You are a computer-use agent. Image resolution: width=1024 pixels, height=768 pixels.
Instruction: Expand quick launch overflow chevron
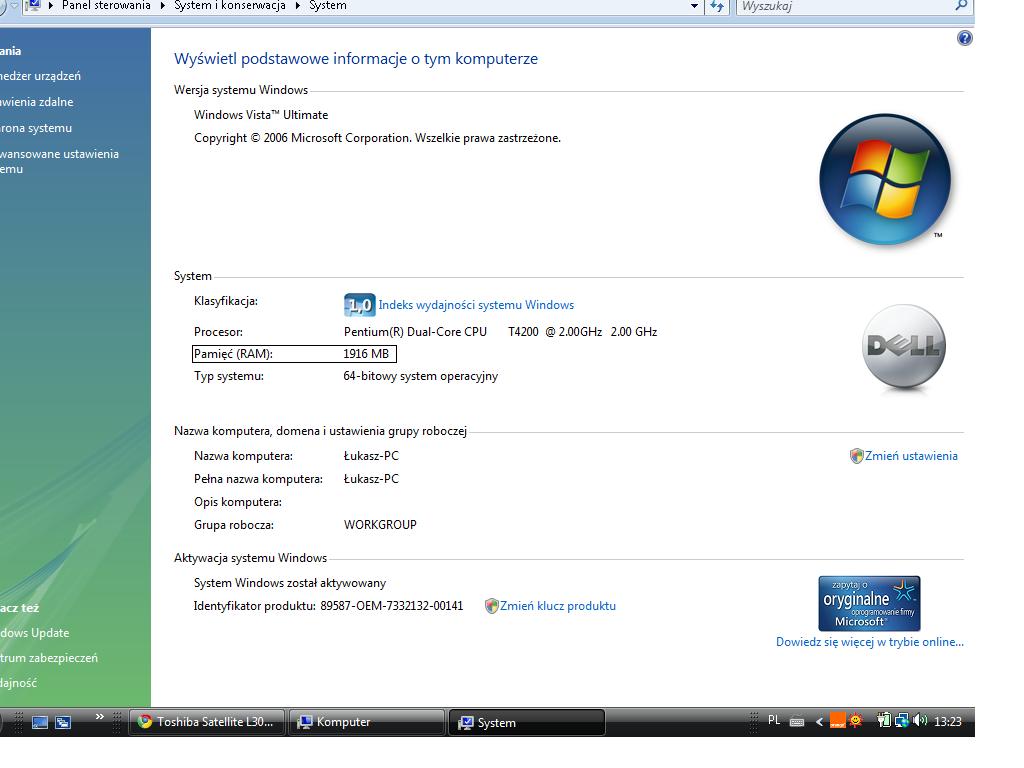[100, 716]
